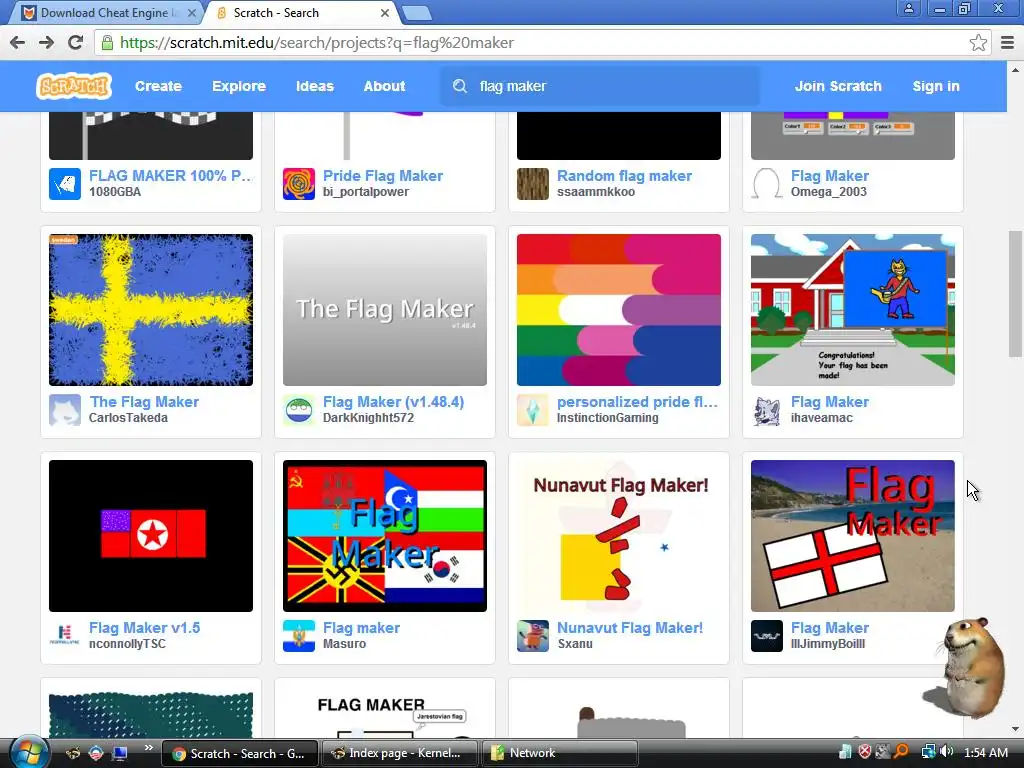Image resolution: width=1024 pixels, height=768 pixels.
Task: Open Random flag maker project title
Action: click(x=624, y=176)
